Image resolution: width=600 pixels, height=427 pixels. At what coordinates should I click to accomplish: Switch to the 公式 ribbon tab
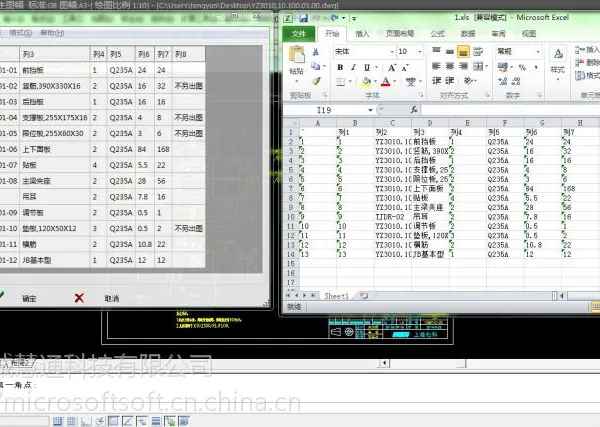click(437, 34)
